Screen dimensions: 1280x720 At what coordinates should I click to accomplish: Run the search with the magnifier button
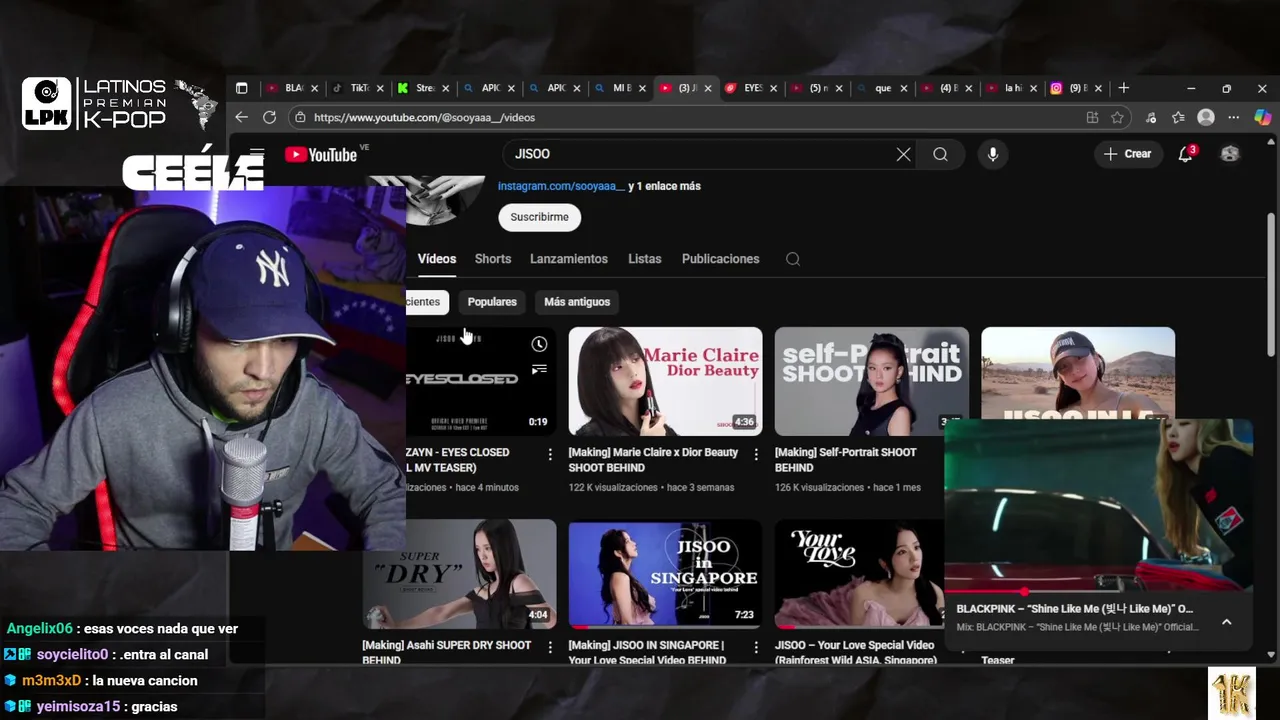pos(940,154)
